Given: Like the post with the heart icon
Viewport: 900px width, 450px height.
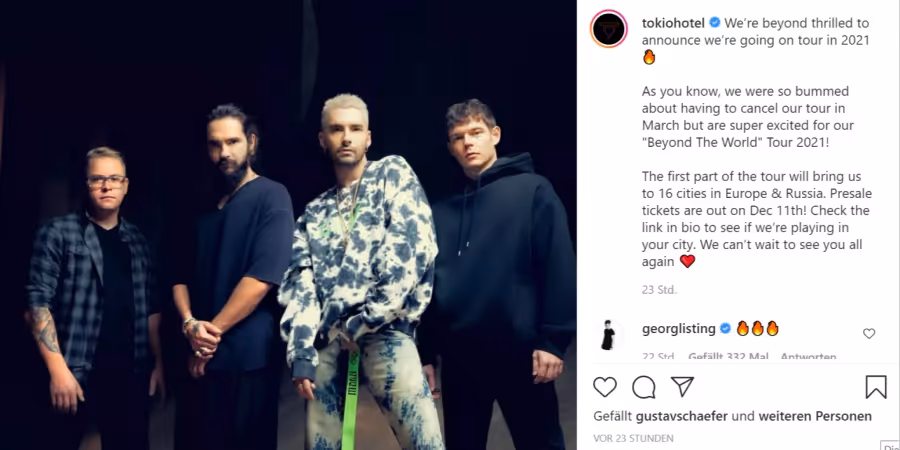Looking at the screenshot, I should pyautogui.click(x=604, y=387).
